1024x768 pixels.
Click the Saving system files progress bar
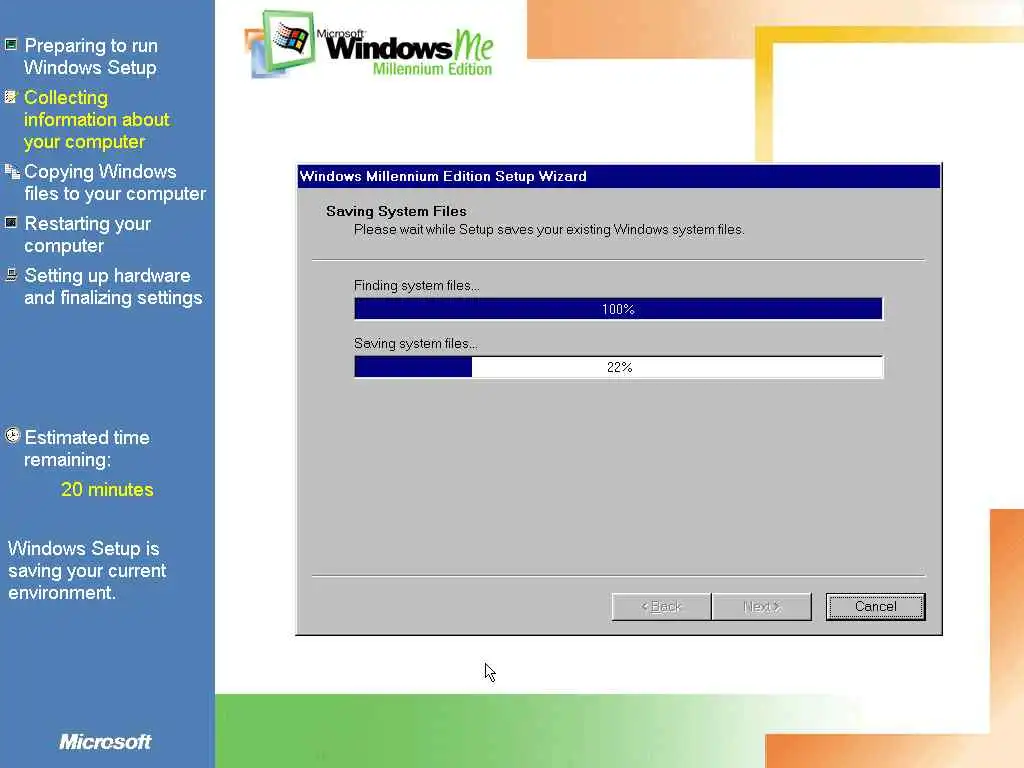pos(618,367)
